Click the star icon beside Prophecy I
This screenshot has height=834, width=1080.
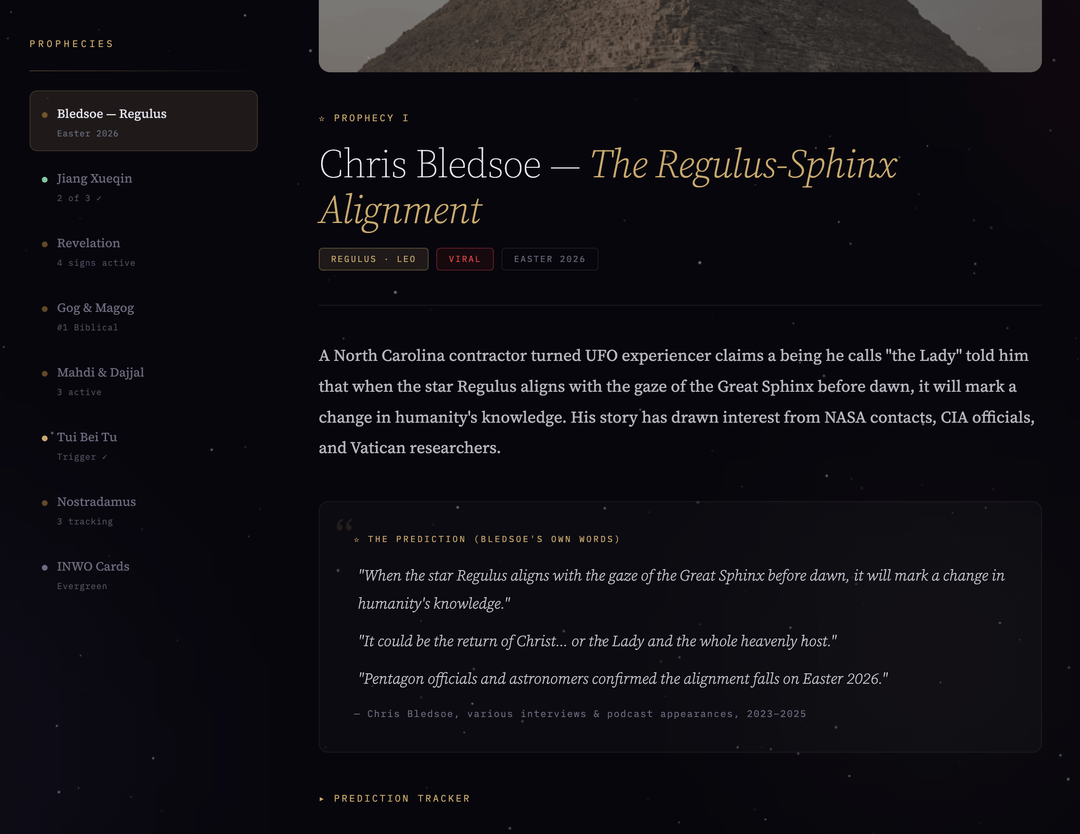pos(322,118)
